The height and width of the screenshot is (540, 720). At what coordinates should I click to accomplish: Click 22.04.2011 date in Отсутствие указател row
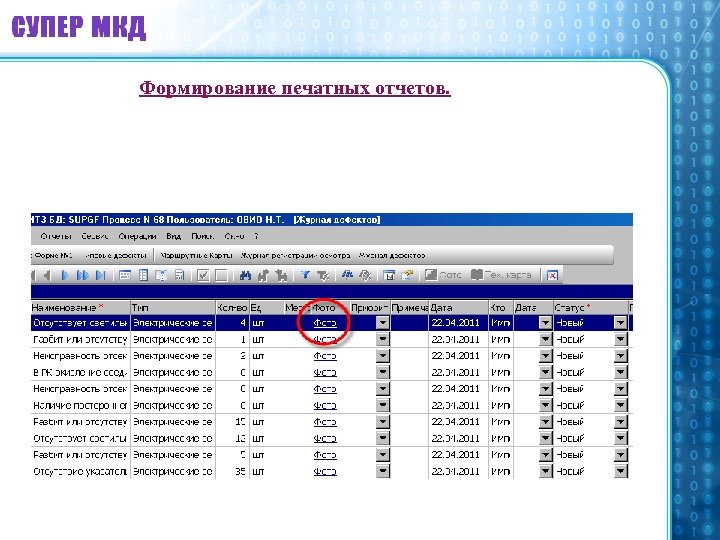(456, 472)
